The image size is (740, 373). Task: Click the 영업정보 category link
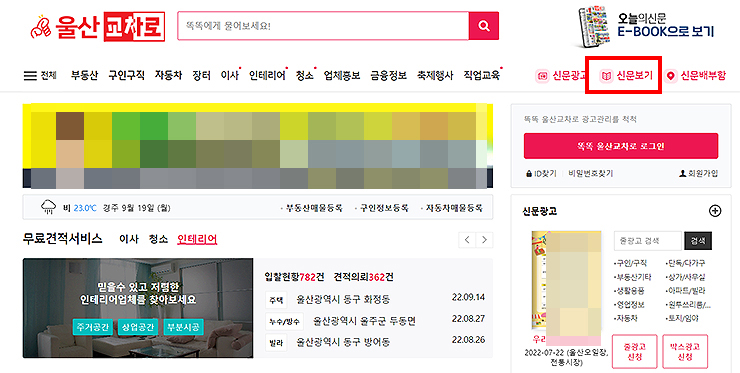tap(630, 305)
